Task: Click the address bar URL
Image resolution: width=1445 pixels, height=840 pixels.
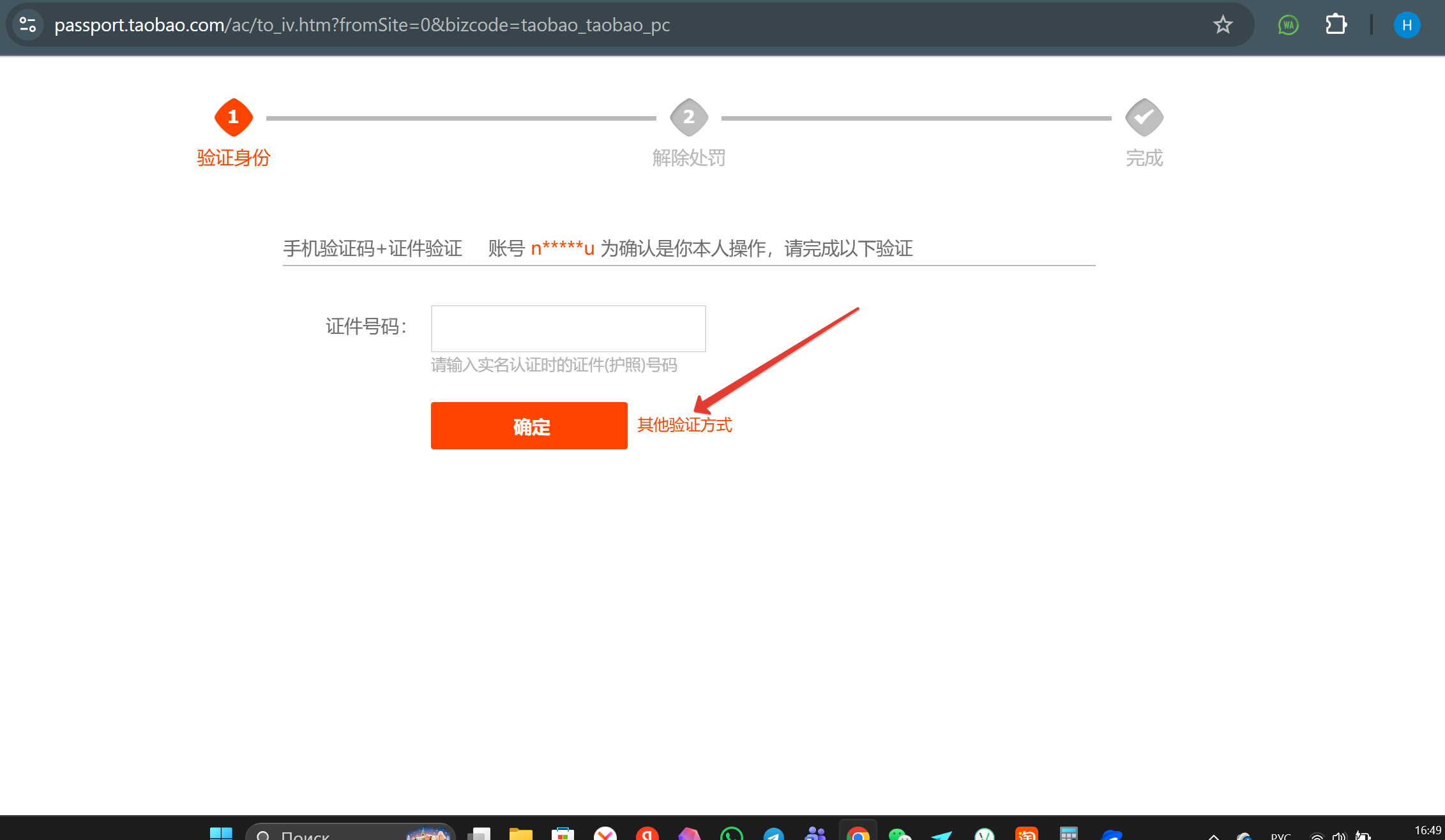Action: coord(361,25)
